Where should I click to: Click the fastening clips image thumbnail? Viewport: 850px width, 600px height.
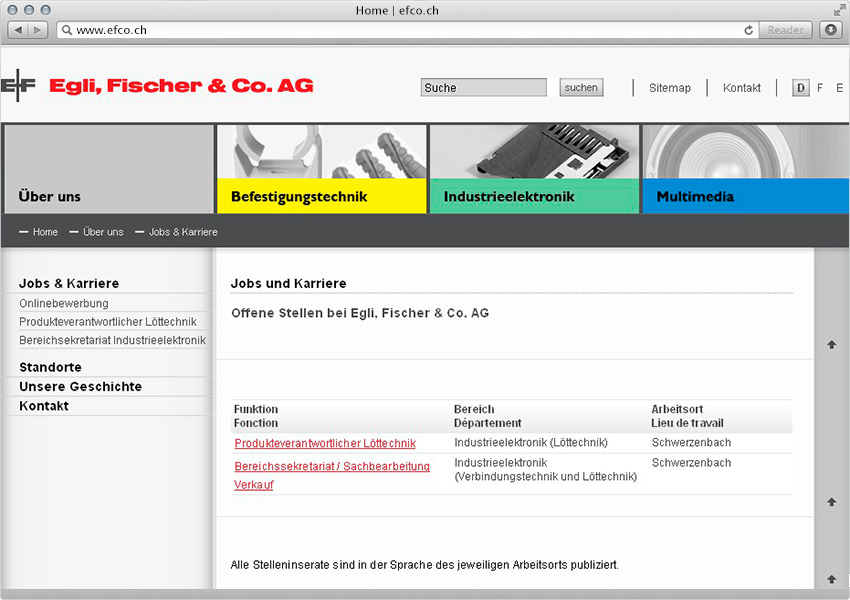[x=321, y=152]
